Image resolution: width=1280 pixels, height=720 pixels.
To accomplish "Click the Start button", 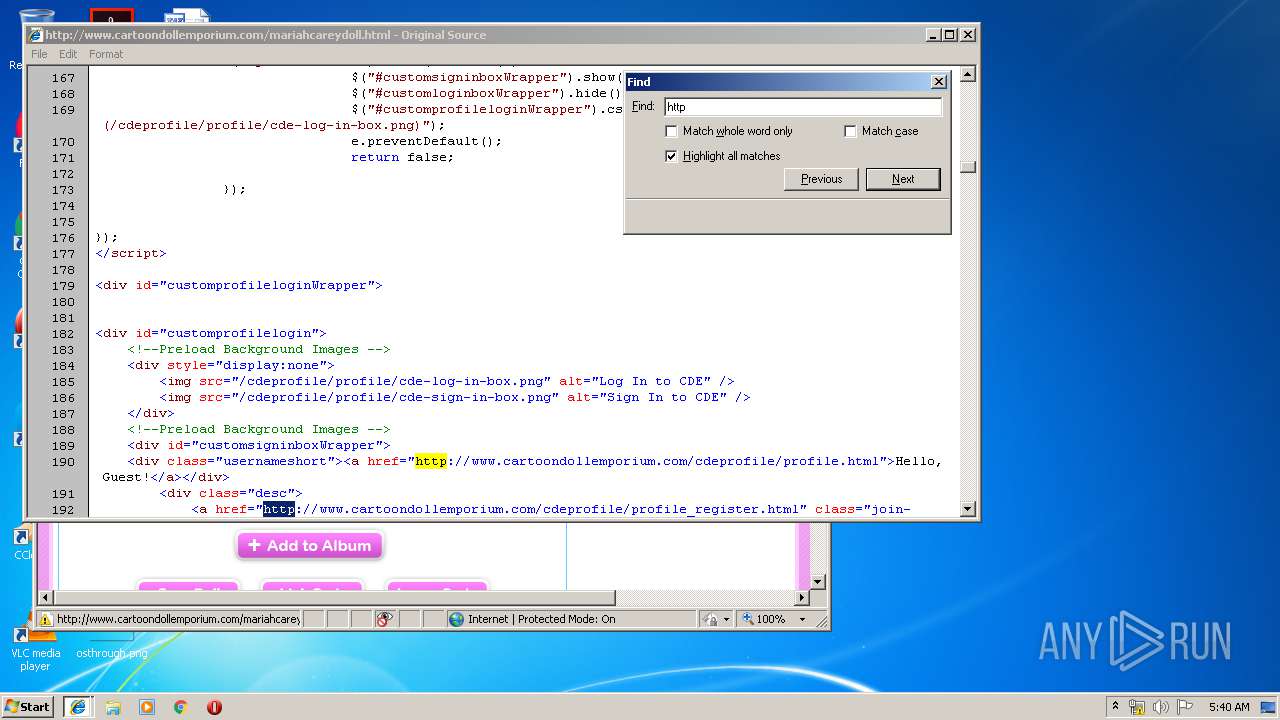I will pos(27,706).
